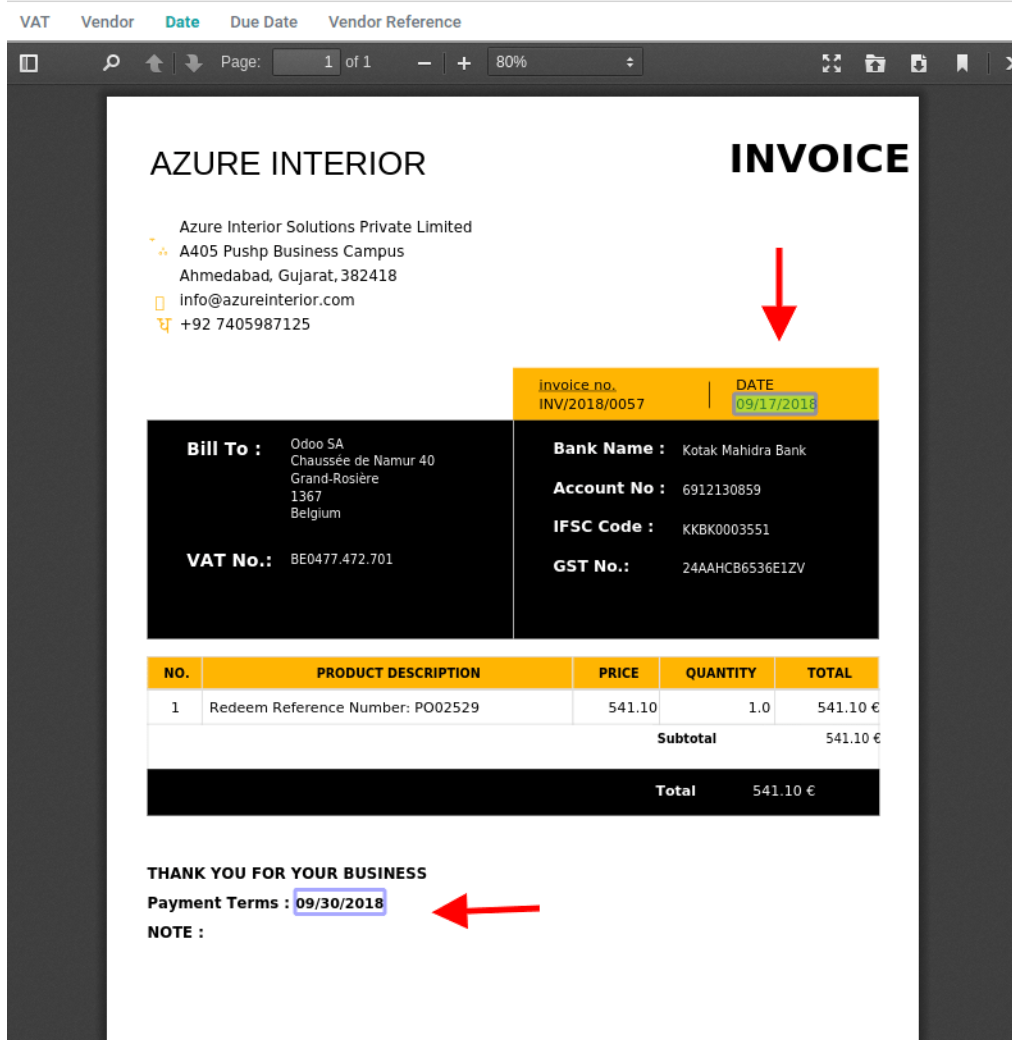Choose the Vendor Reference field tab
This screenshot has height=1040, width=1012.
coord(394,22)
